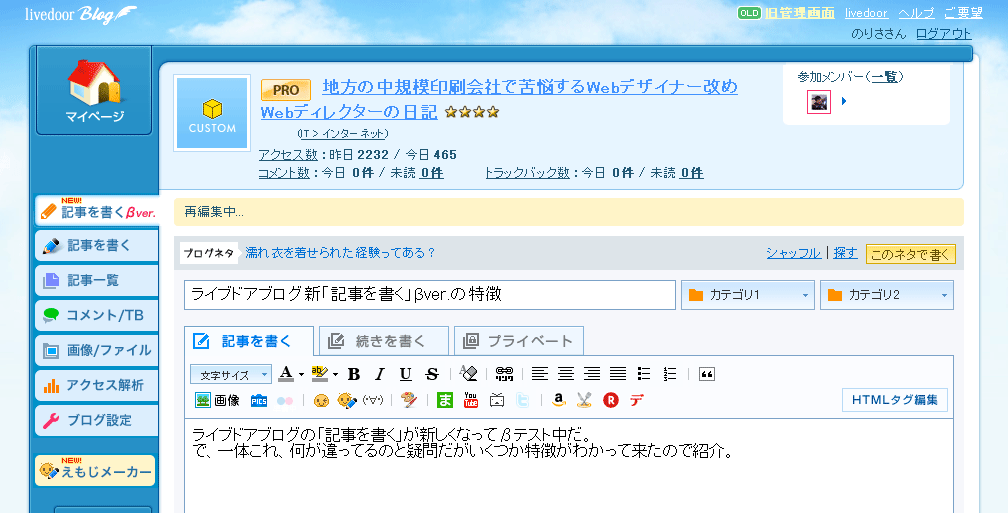Click the insert link chain icon
1008x513 pixels.
click(x=505, y=374)
